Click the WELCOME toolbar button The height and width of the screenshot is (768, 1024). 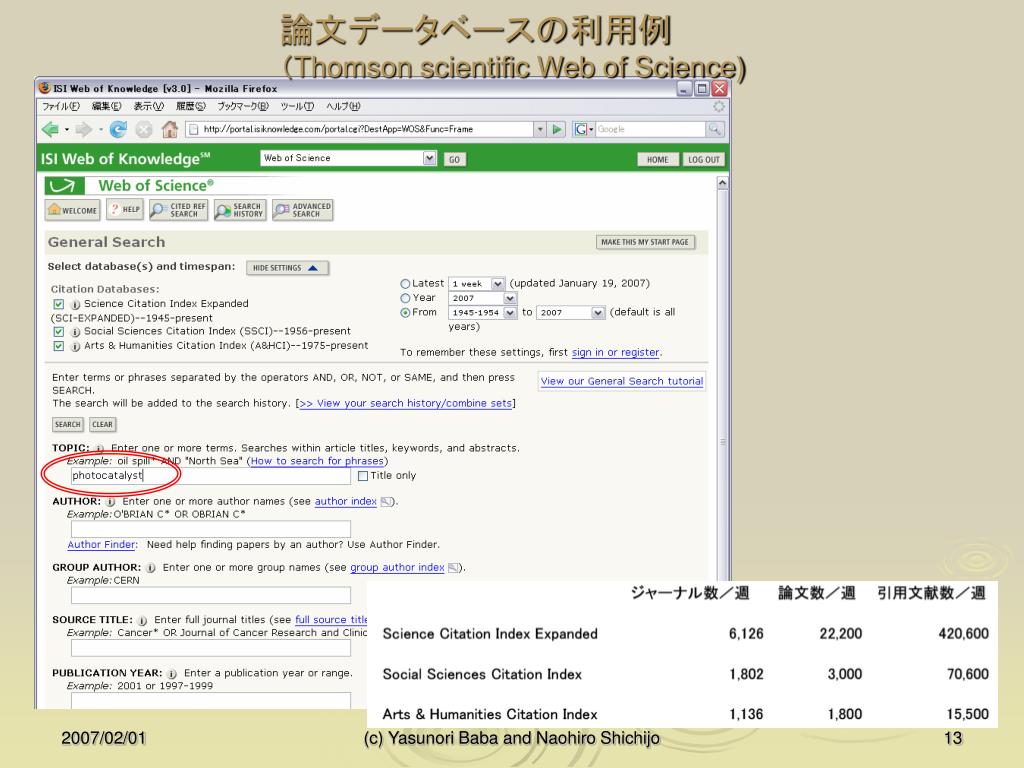pyautogui.click(x=72, y=210)
